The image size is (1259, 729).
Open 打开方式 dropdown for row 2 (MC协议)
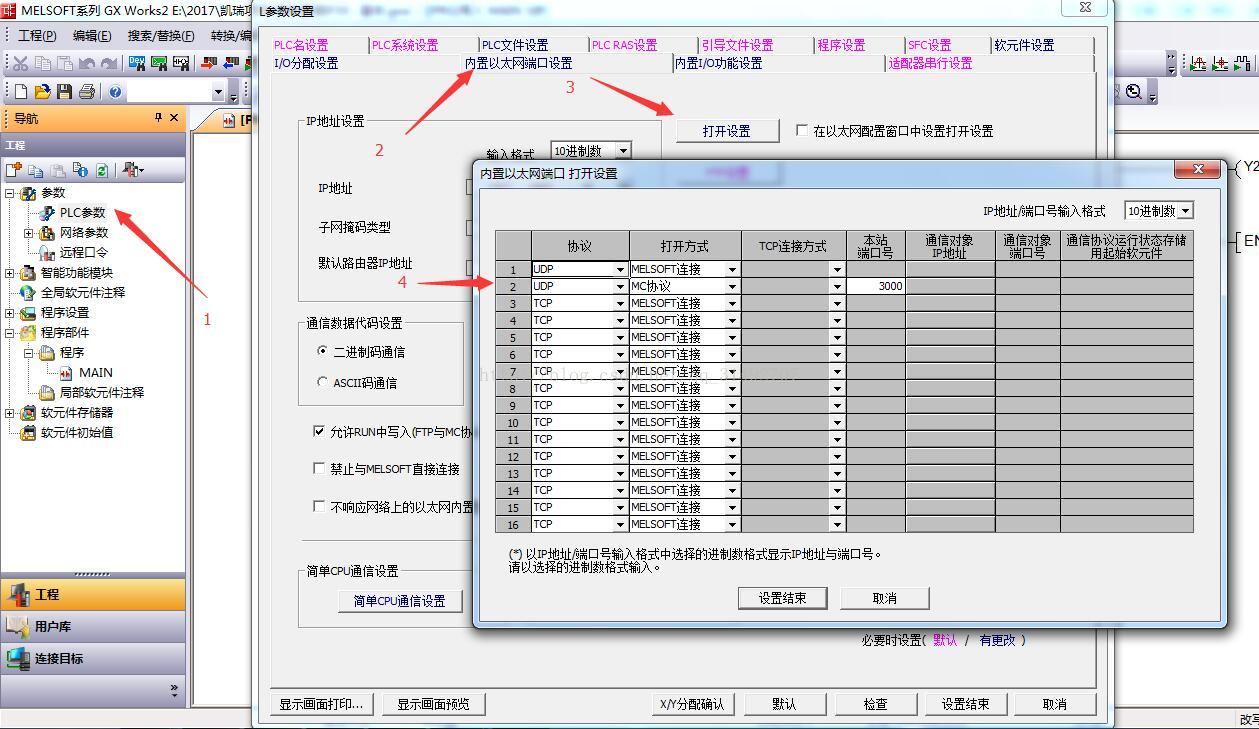click(x=732, y=287)
